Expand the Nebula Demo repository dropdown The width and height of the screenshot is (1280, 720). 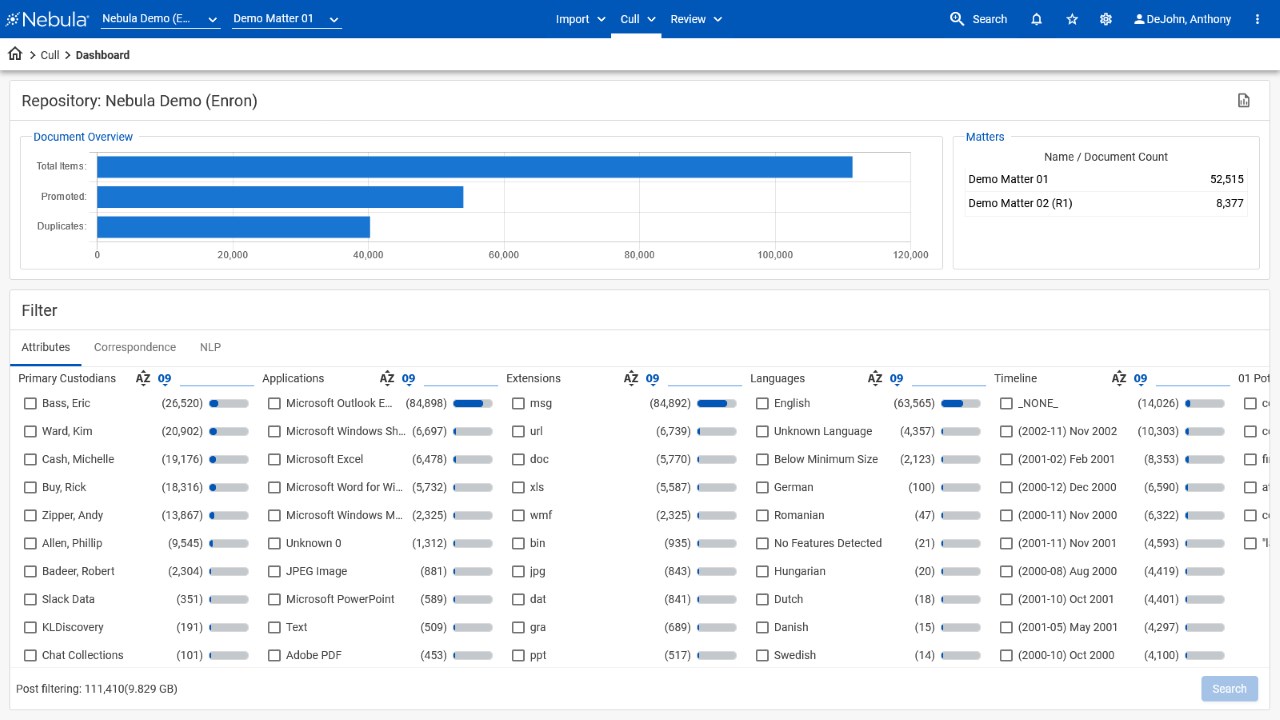coord(160,19)
